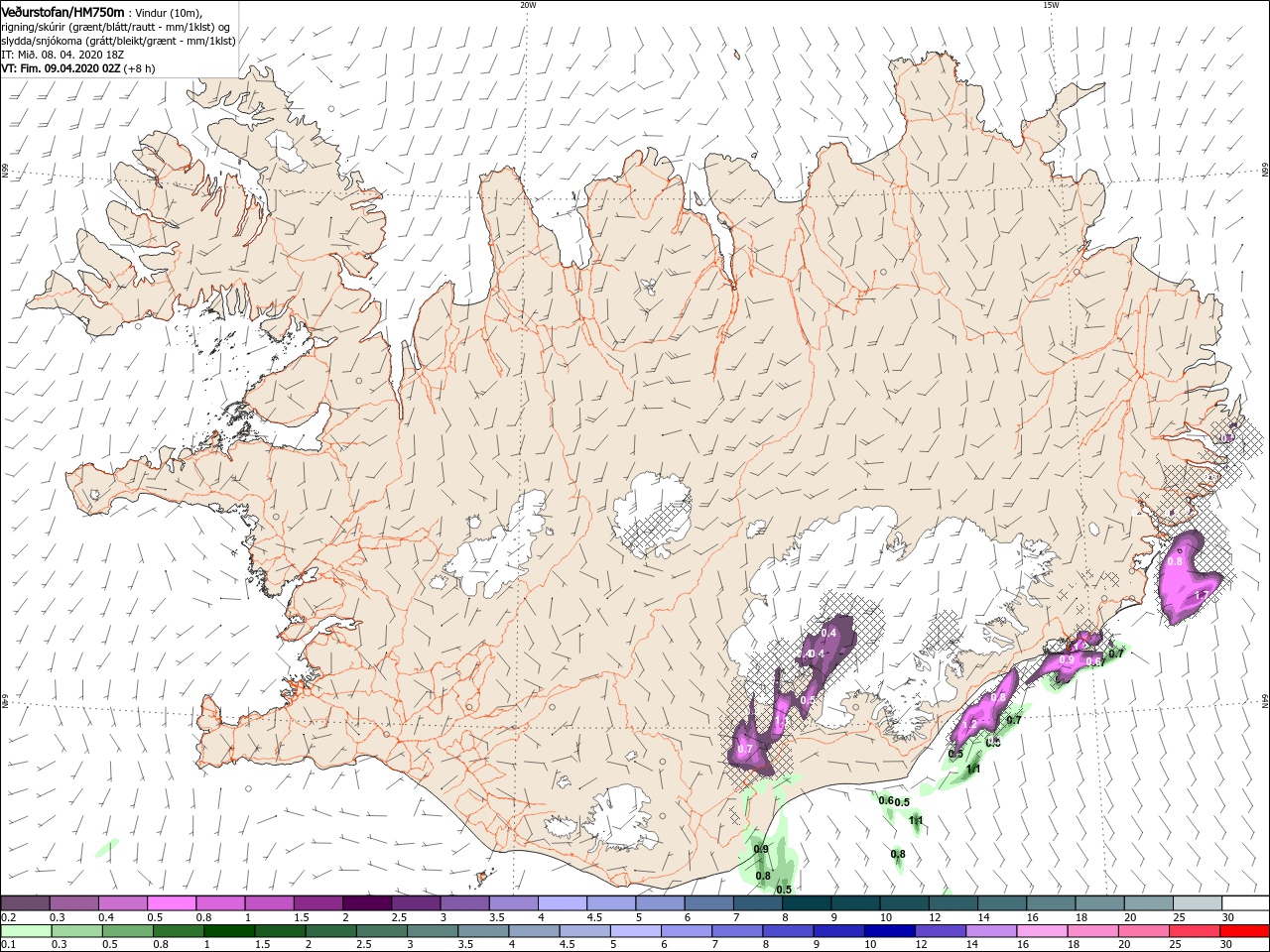The width and height of the screenshot is (1270, 952).
Task: Click the '1.7' value in the eastern pink patch
Action: [x=1202, y=595]
